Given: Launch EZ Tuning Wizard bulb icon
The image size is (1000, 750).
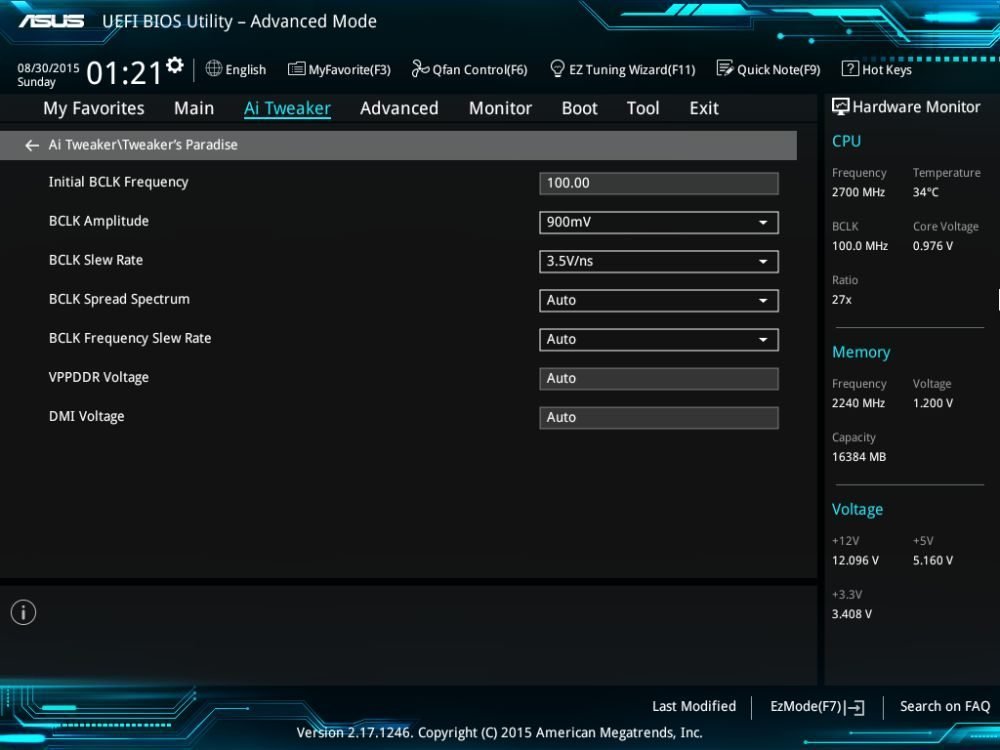Looking at the screenshot, I should 557,68.
